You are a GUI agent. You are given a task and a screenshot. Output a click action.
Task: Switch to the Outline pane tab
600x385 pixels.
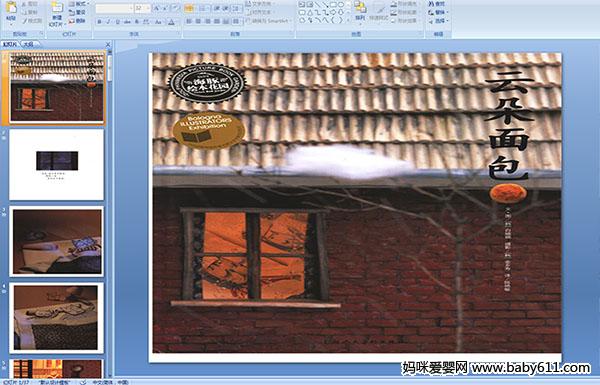tap(28, 44)
